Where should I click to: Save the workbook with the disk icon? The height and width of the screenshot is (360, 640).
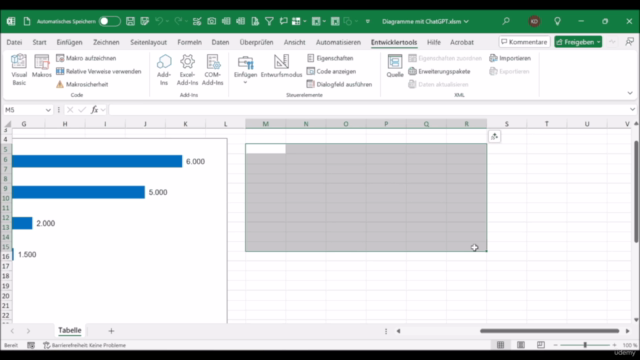pos(130,21)
